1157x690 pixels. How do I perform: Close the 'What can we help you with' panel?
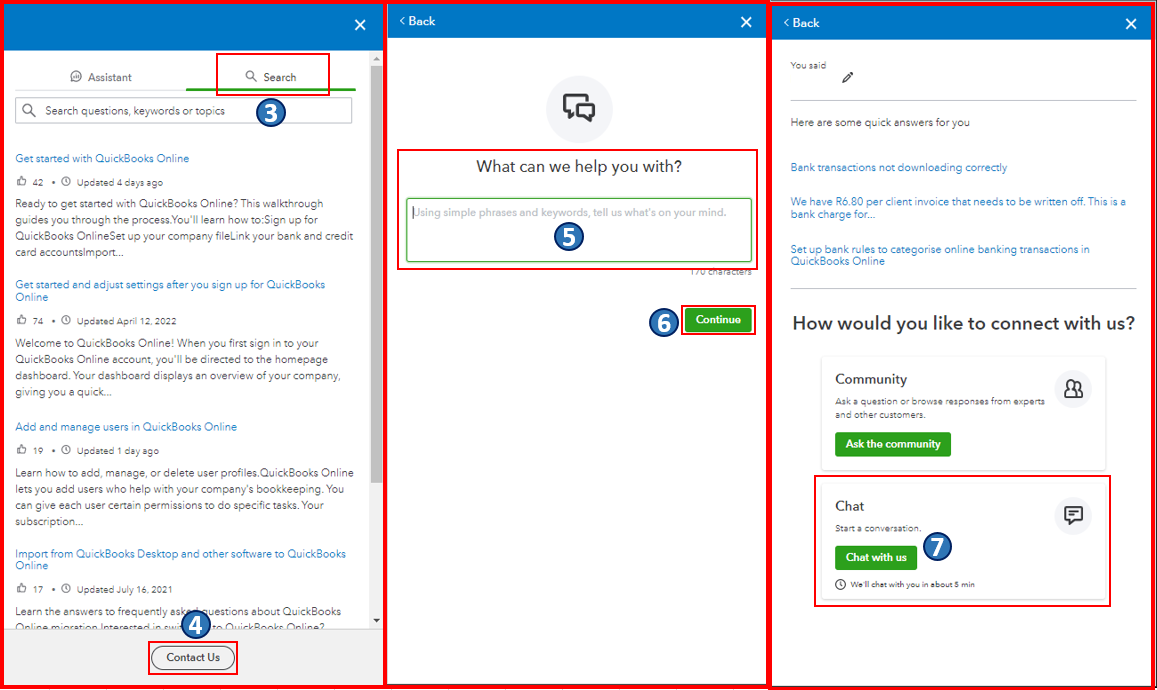coord(746,22)
